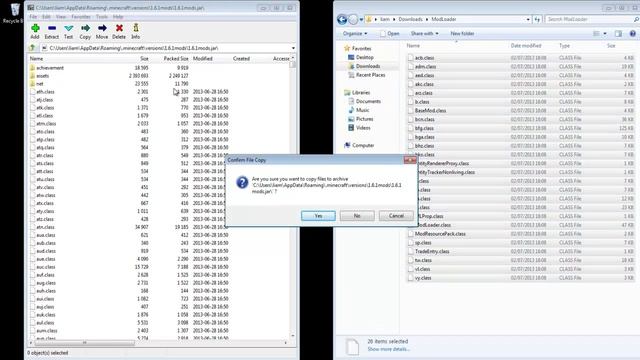Image resolution: width=640 pixels, height=360 pixels.
Task: Click the Delete toolbar icon
Action: [x=119, y=31]
